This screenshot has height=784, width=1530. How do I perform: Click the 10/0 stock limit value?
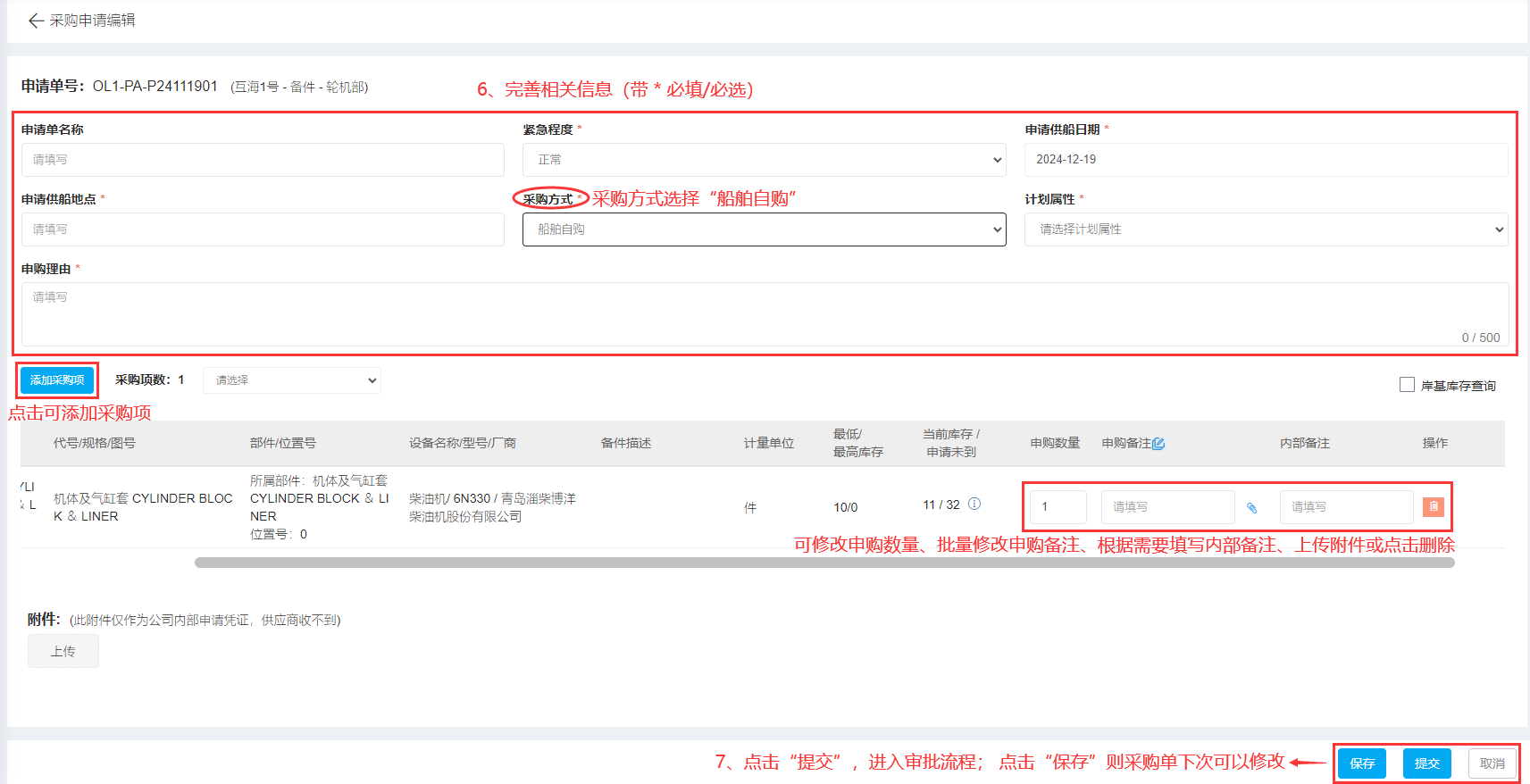pyautogui.click(x=845, y=507)
